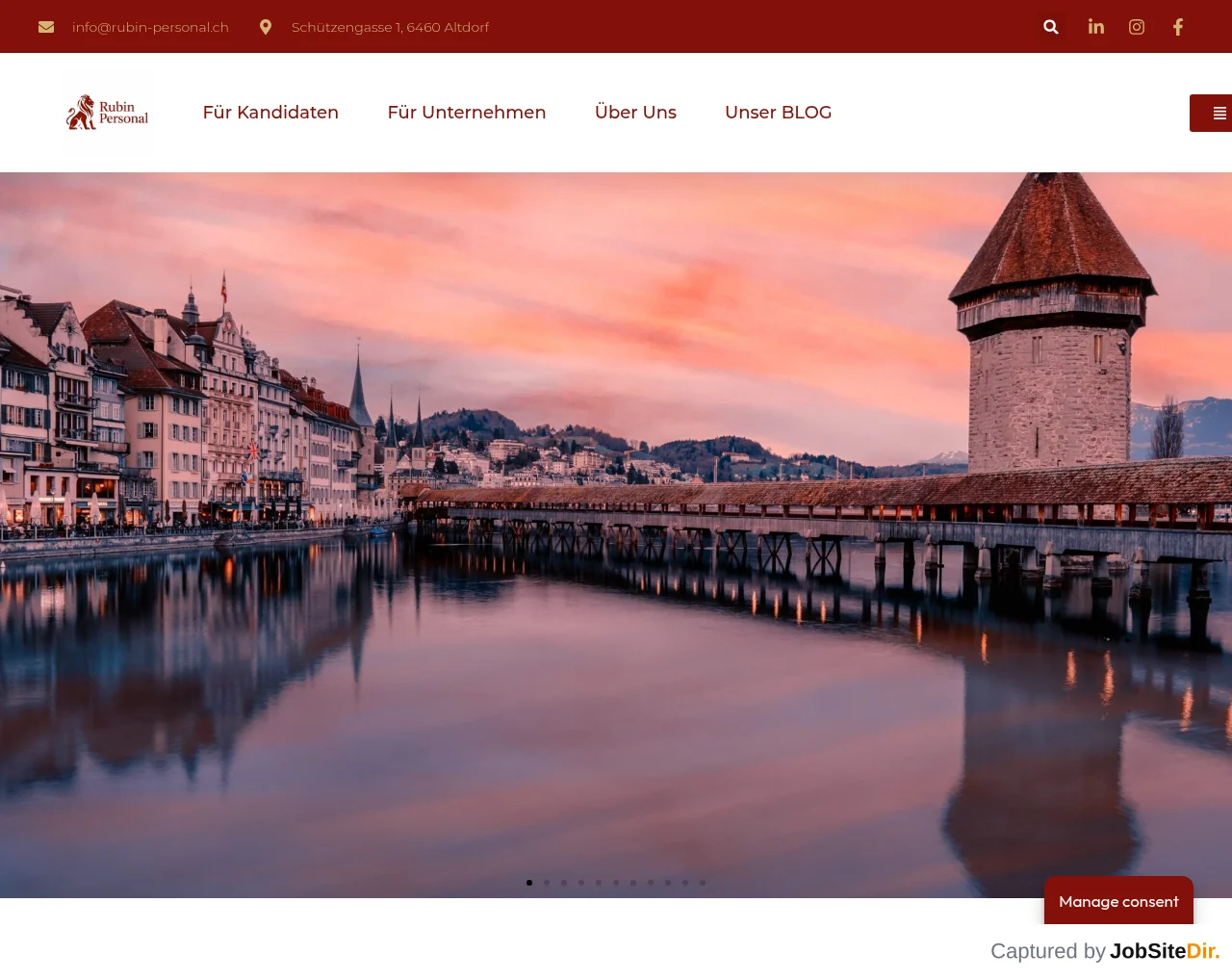Open the Facebook icon link
This screenshot has height=980, width=1232.
point(1178,27)
